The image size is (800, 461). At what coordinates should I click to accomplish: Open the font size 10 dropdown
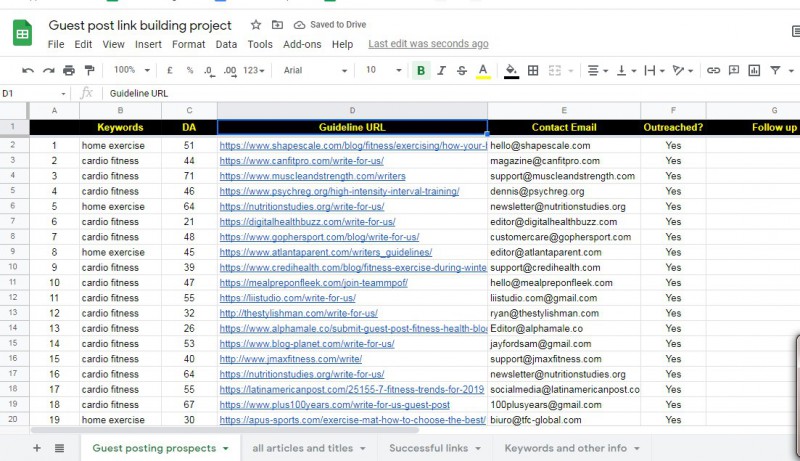pos(383,70)
